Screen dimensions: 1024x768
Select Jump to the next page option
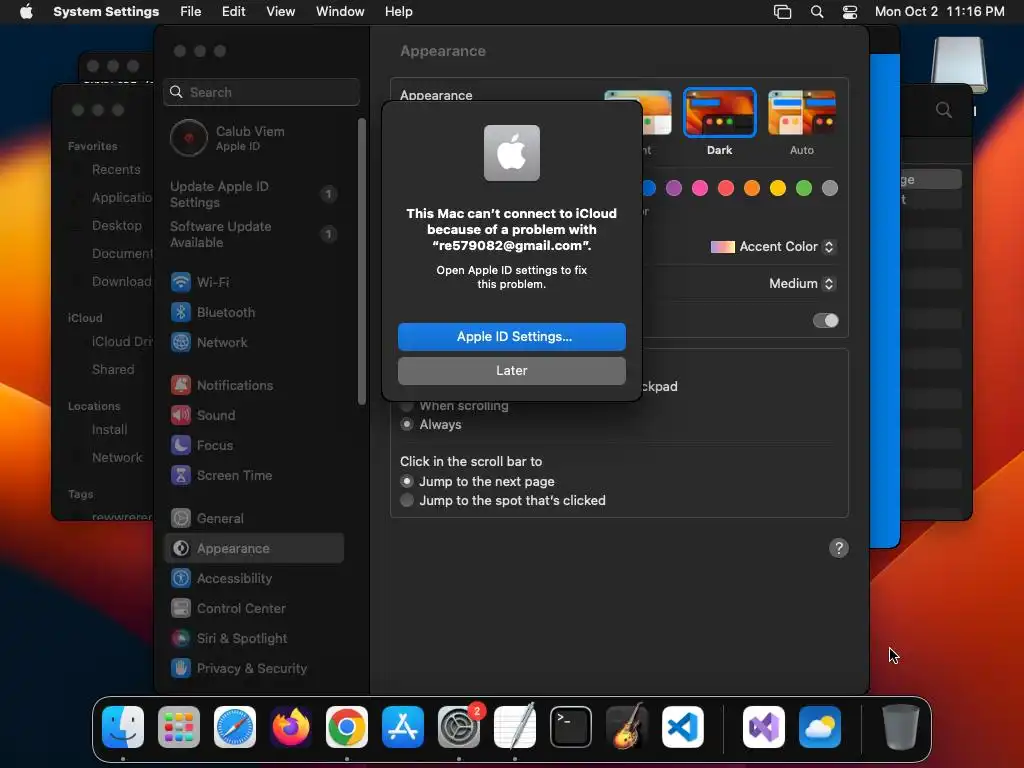point(407,481)
